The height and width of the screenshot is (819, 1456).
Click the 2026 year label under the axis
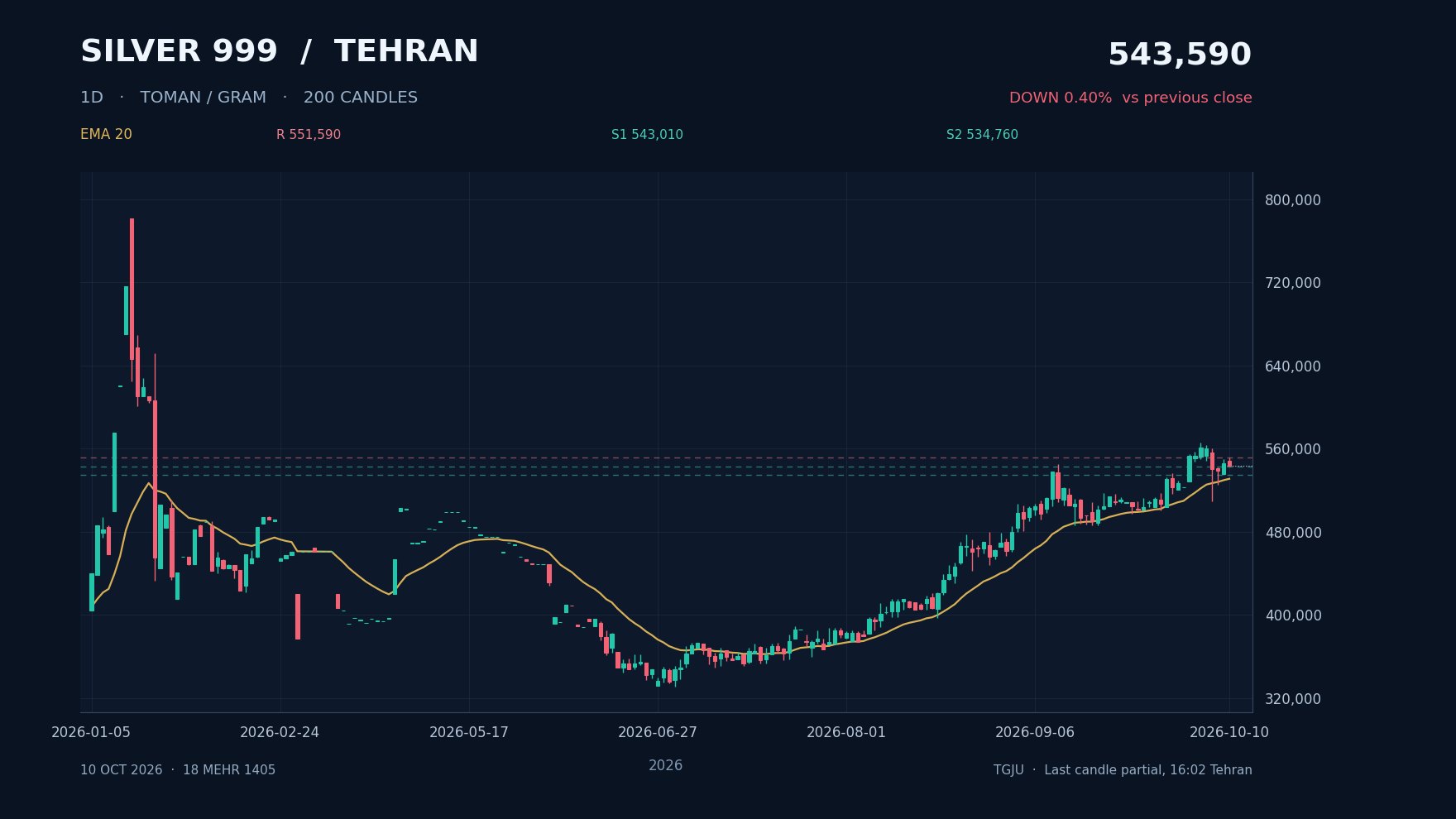(665, 766)
